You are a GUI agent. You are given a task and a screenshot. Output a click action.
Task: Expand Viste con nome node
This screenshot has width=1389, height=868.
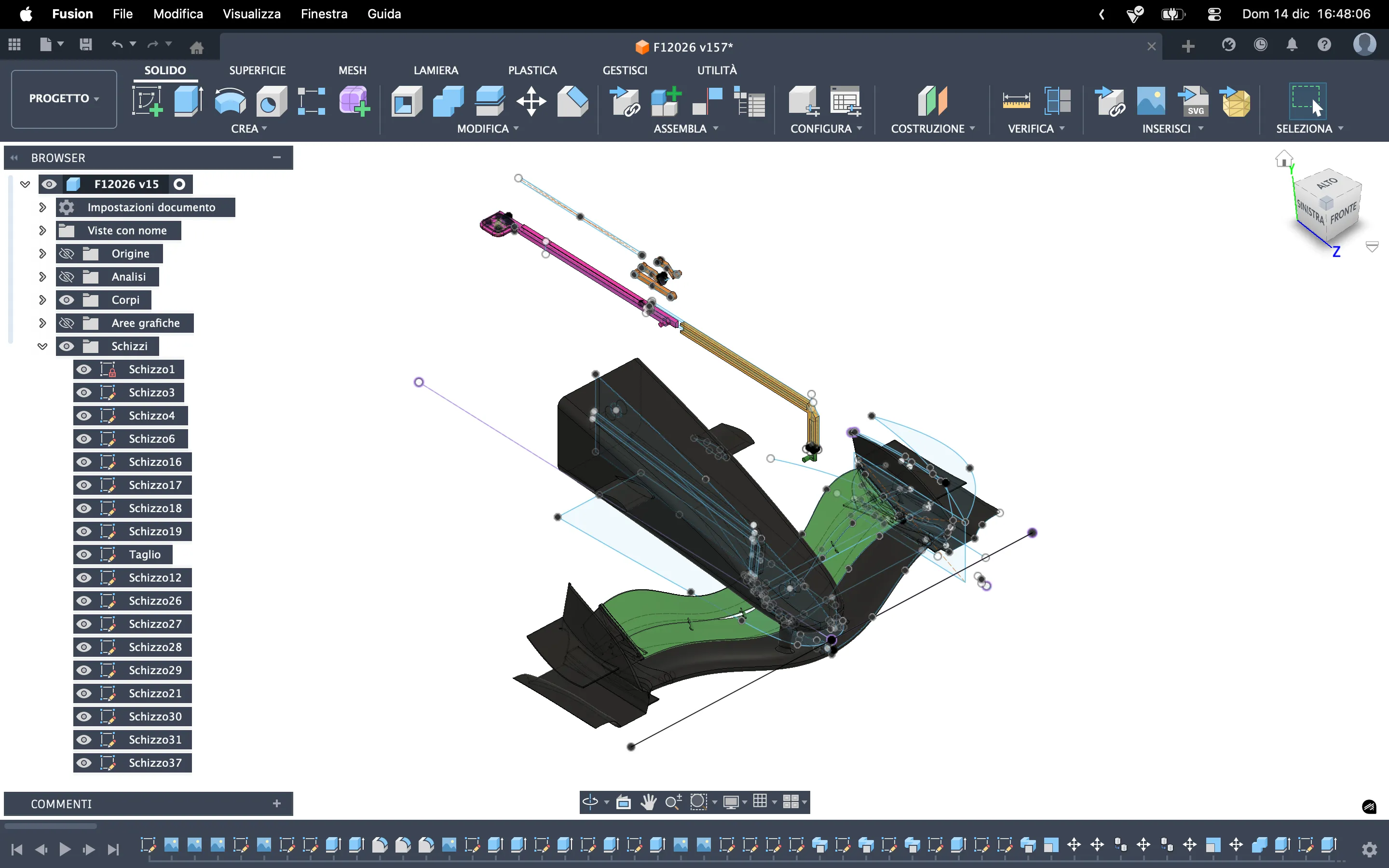click(x=42, y=230)
